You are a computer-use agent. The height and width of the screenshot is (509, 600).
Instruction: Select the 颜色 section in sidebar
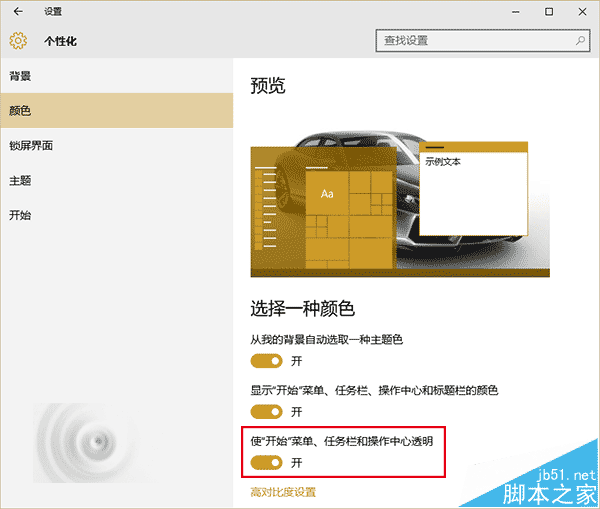(117, 111)
